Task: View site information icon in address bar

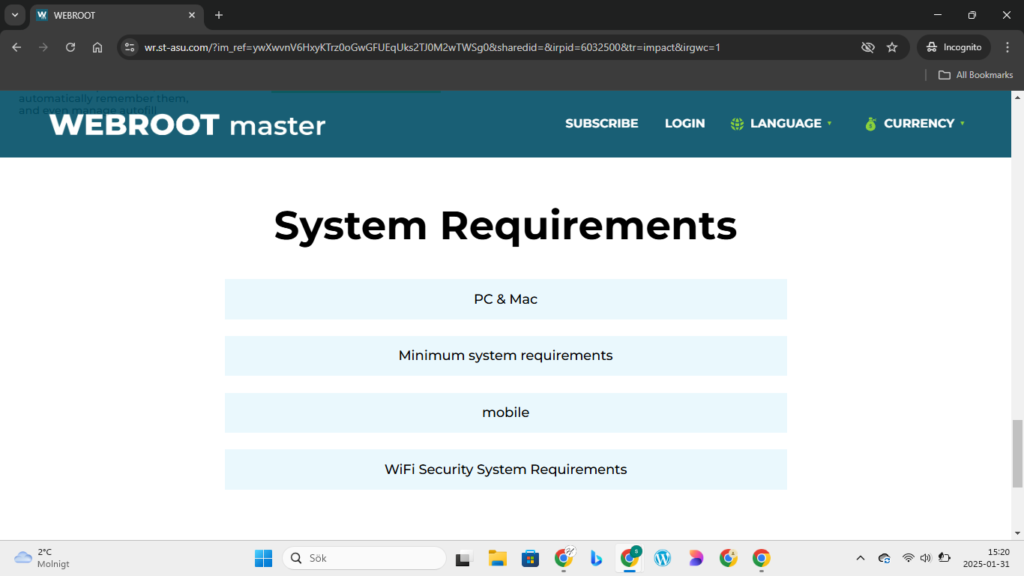Action: (x=129, y=47)
